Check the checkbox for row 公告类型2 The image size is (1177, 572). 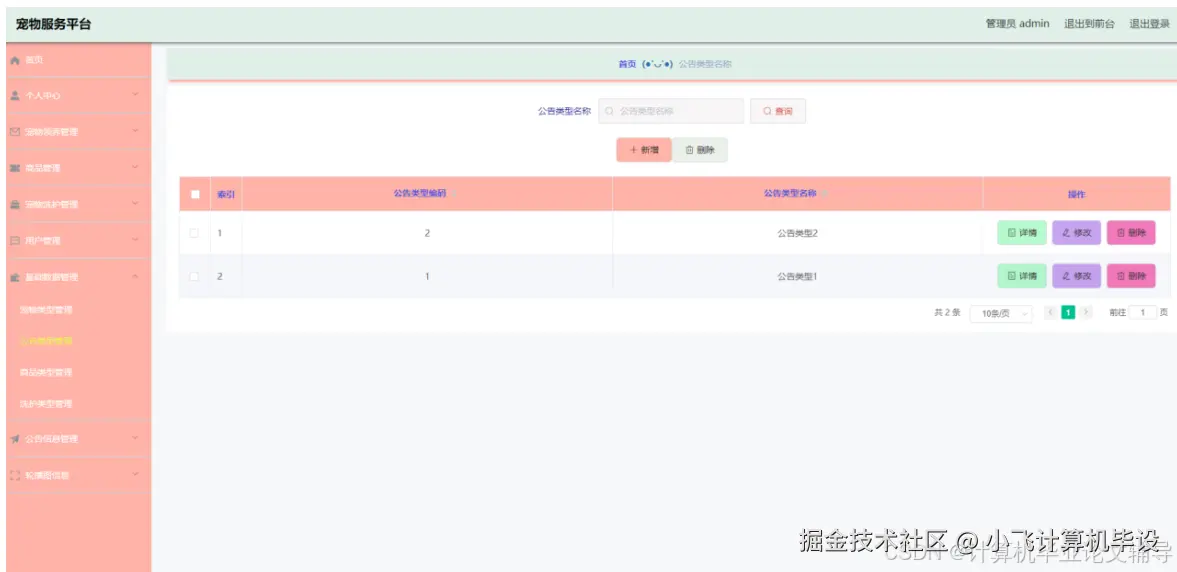194,233
